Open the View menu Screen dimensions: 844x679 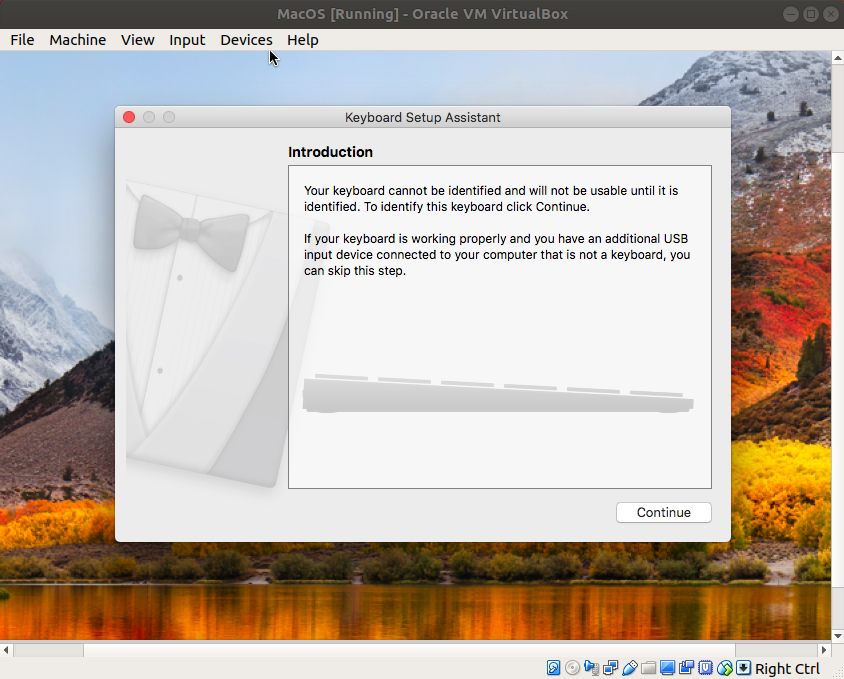(x=137, y=40)
